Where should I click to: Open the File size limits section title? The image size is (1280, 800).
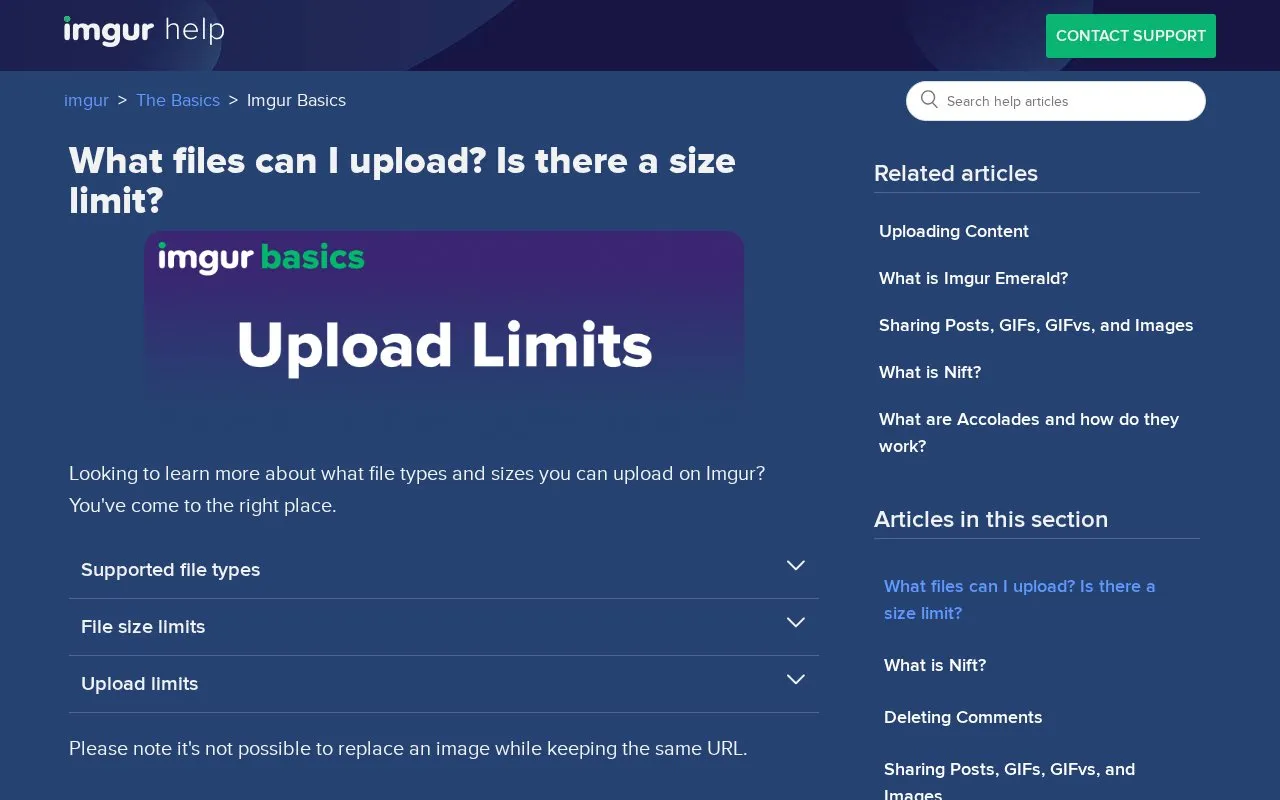tap(143, 627)
